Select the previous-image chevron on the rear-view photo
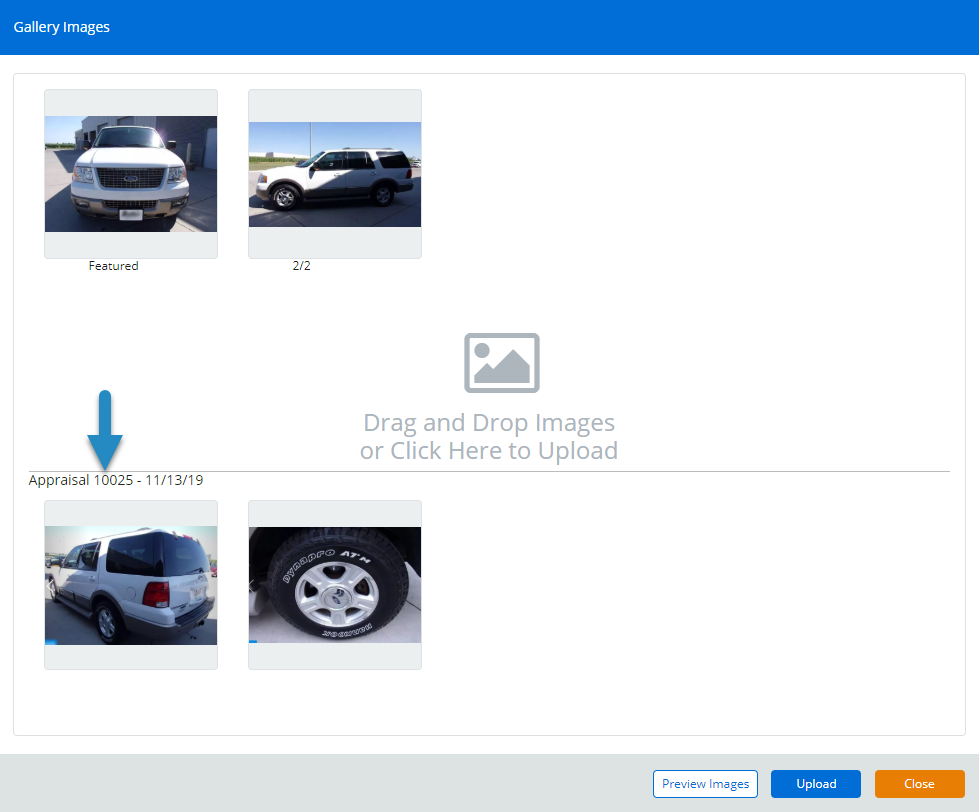This screenshot has height=812, width=979. point(50,585)
